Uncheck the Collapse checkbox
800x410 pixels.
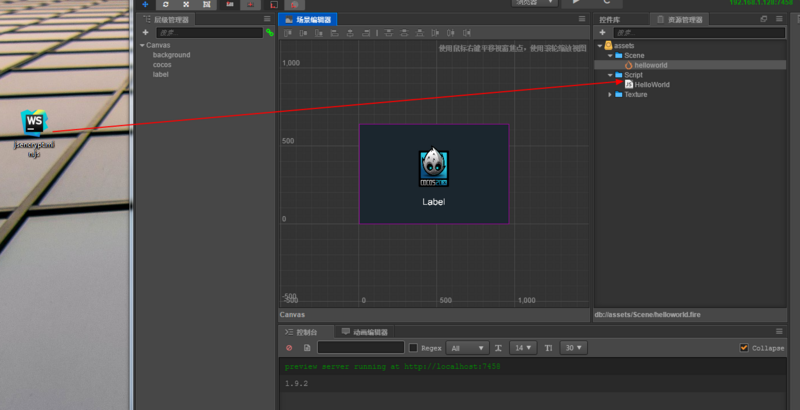point(744,348)
